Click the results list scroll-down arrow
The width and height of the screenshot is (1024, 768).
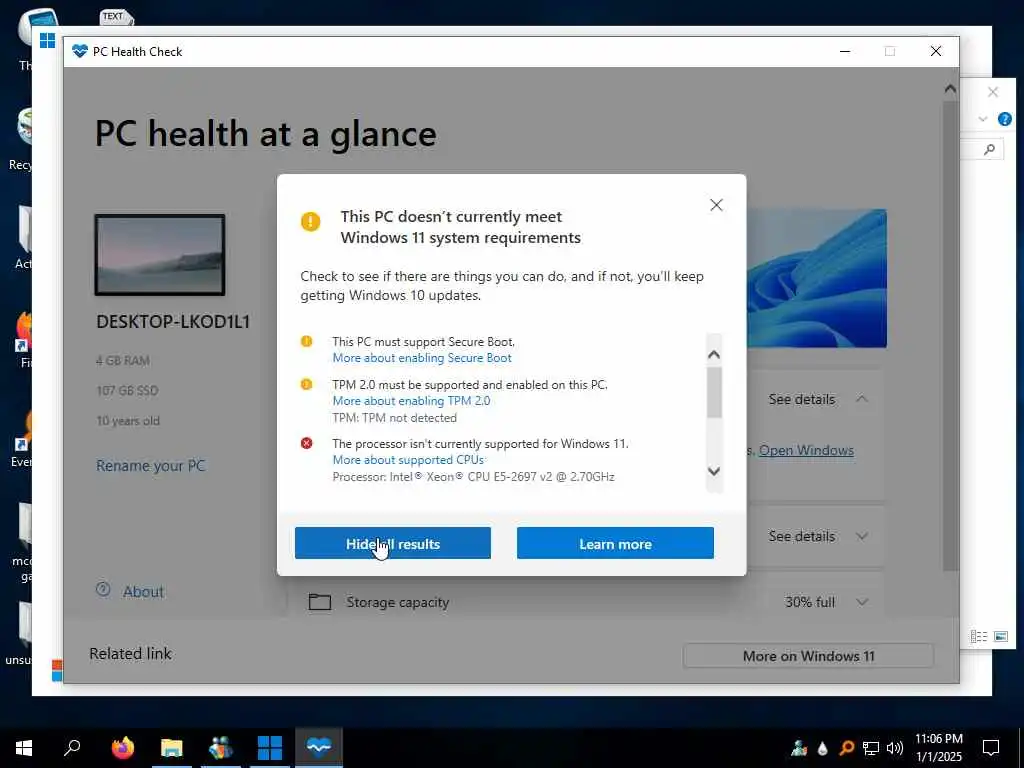pyautogui.click(x=714, y=471)
